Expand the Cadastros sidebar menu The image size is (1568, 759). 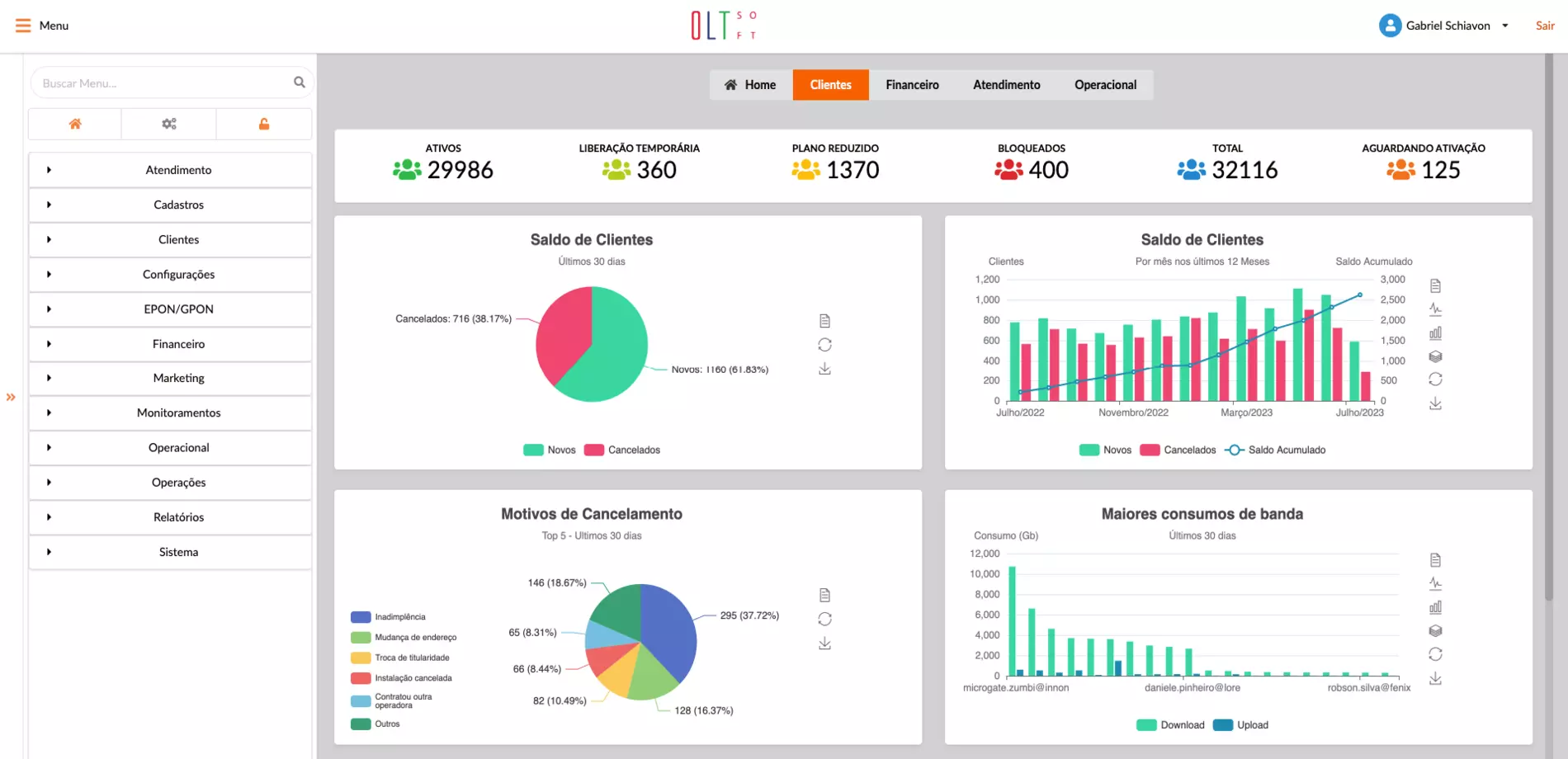[x=170, y=205]
